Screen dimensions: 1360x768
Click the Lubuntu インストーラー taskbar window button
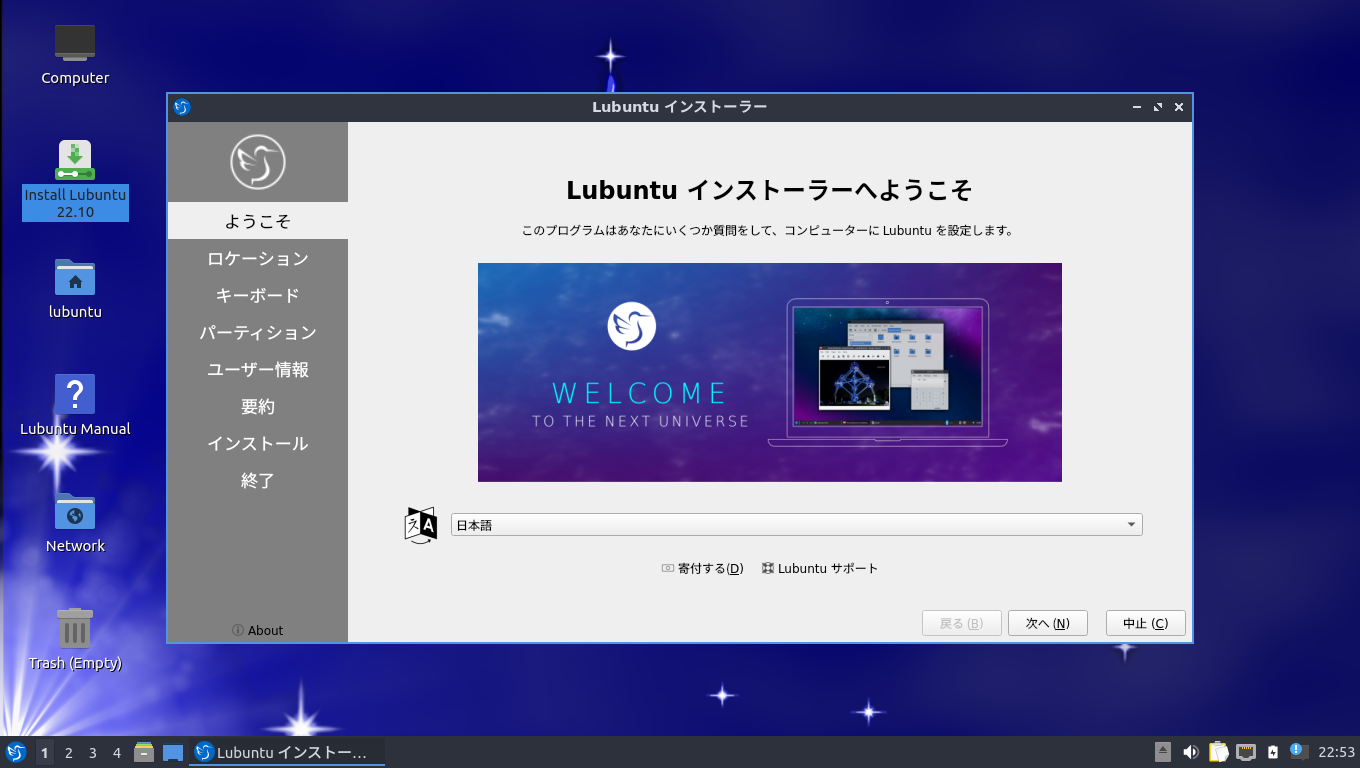pyautogui.click(x=287, y=752)
